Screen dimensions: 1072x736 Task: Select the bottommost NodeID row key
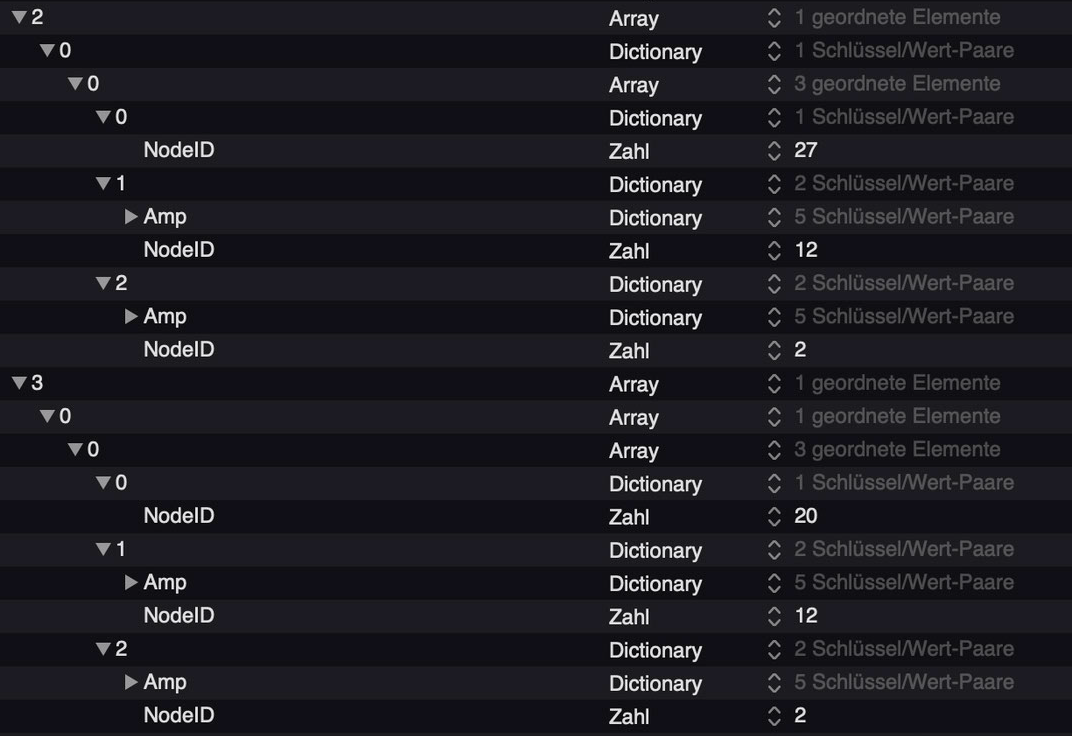179,715
